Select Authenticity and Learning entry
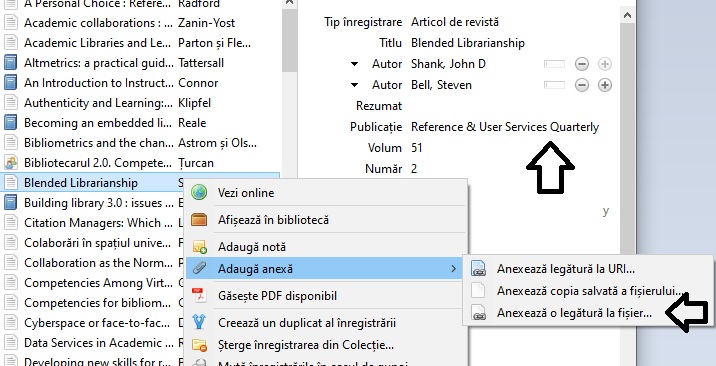 point(141,103)
